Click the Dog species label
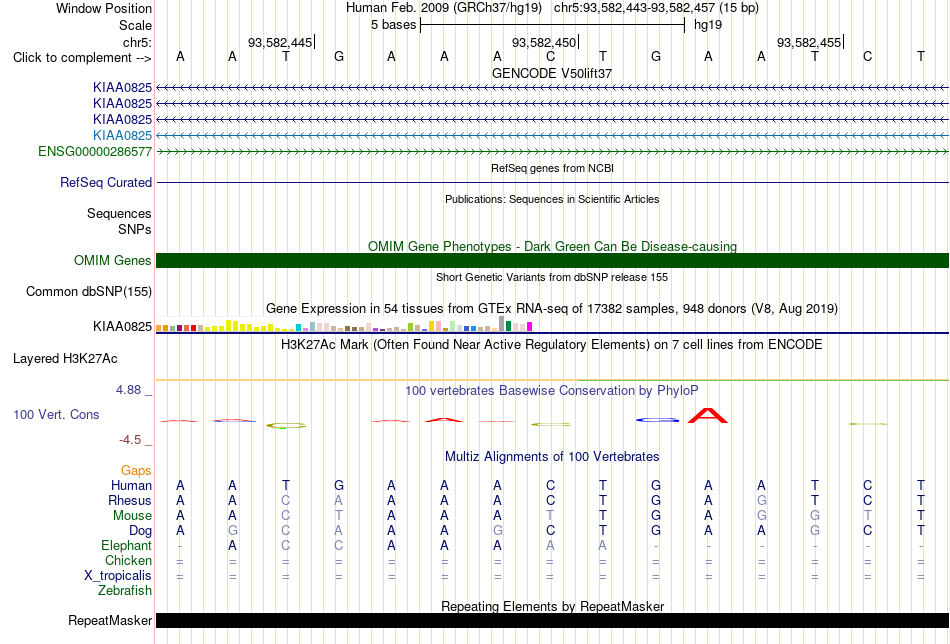Image resolution: width=950 pixels, height=644 pixels. (140, 531)
